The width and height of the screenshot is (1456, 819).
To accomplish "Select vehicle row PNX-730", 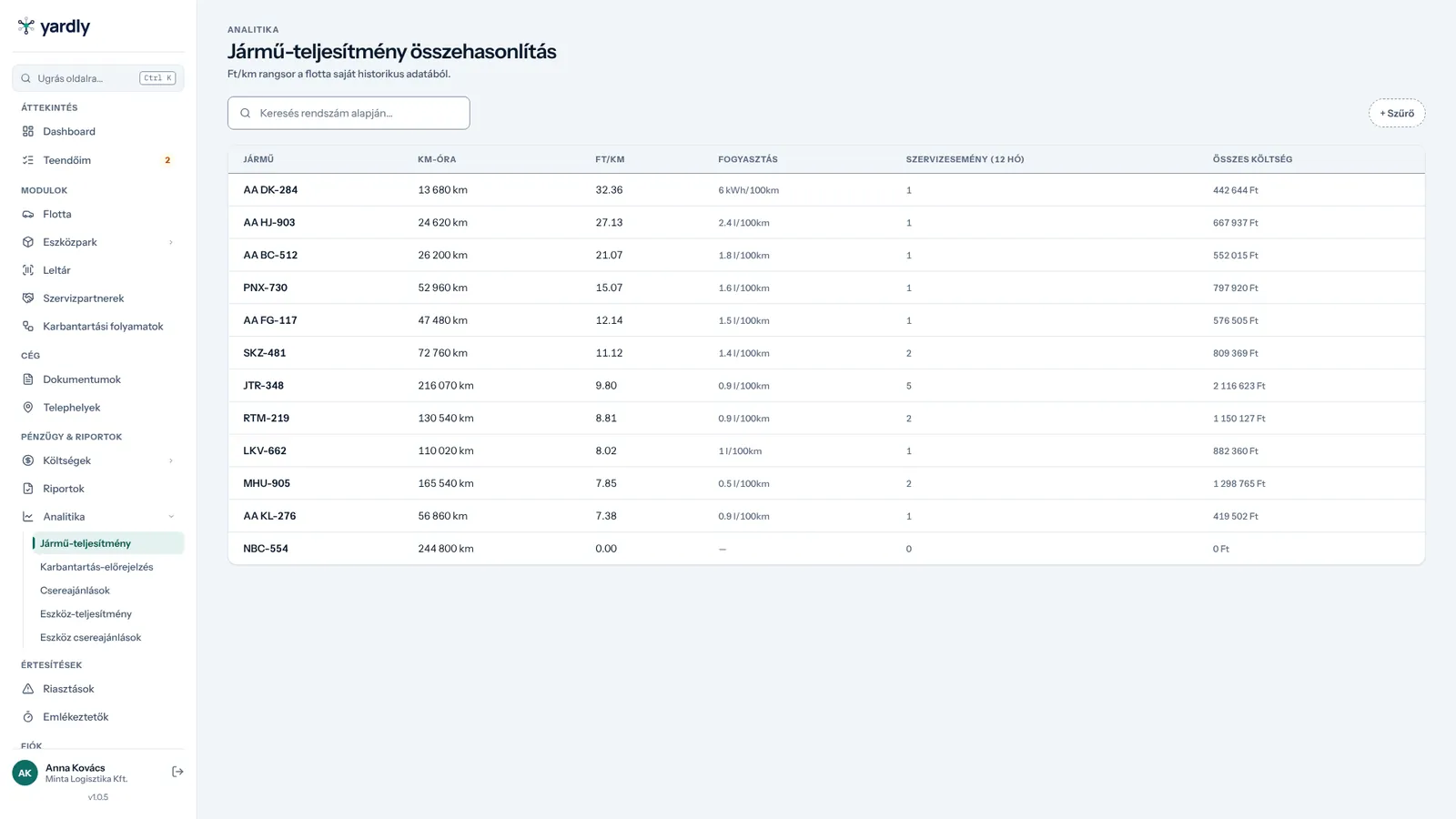I will (x=826, y=288).
